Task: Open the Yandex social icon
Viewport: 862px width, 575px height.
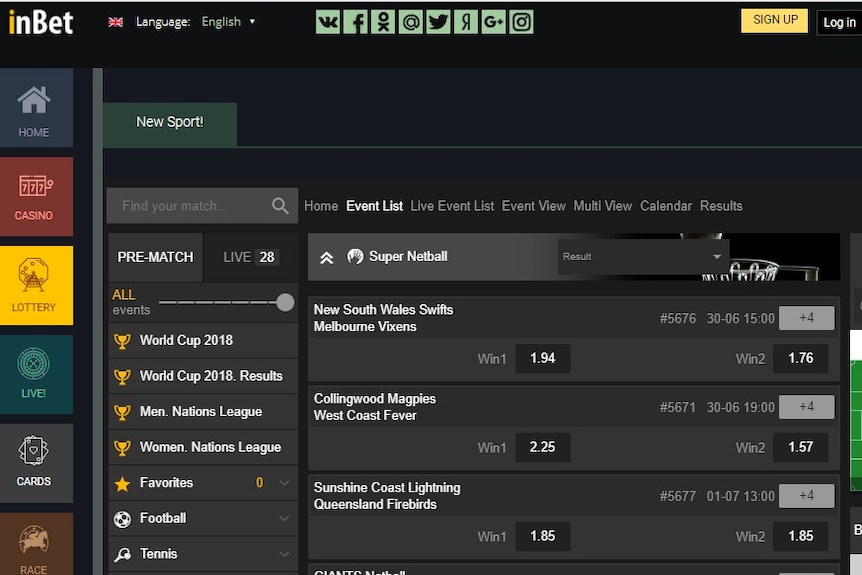Action: coord(466,22)
